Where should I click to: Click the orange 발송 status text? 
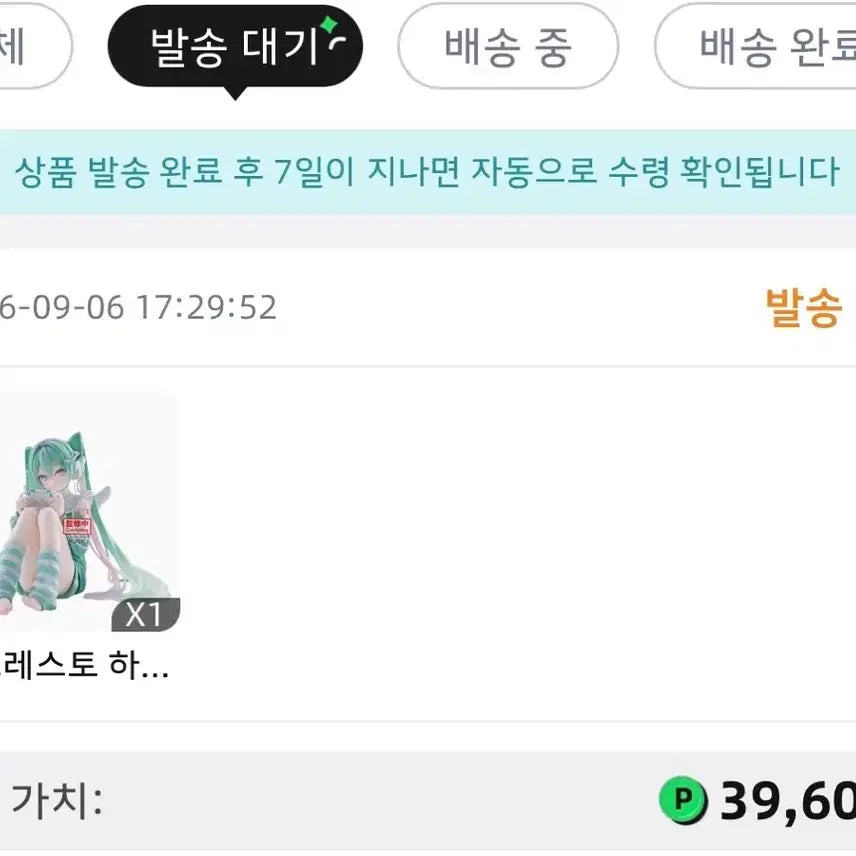coord(802,308)
